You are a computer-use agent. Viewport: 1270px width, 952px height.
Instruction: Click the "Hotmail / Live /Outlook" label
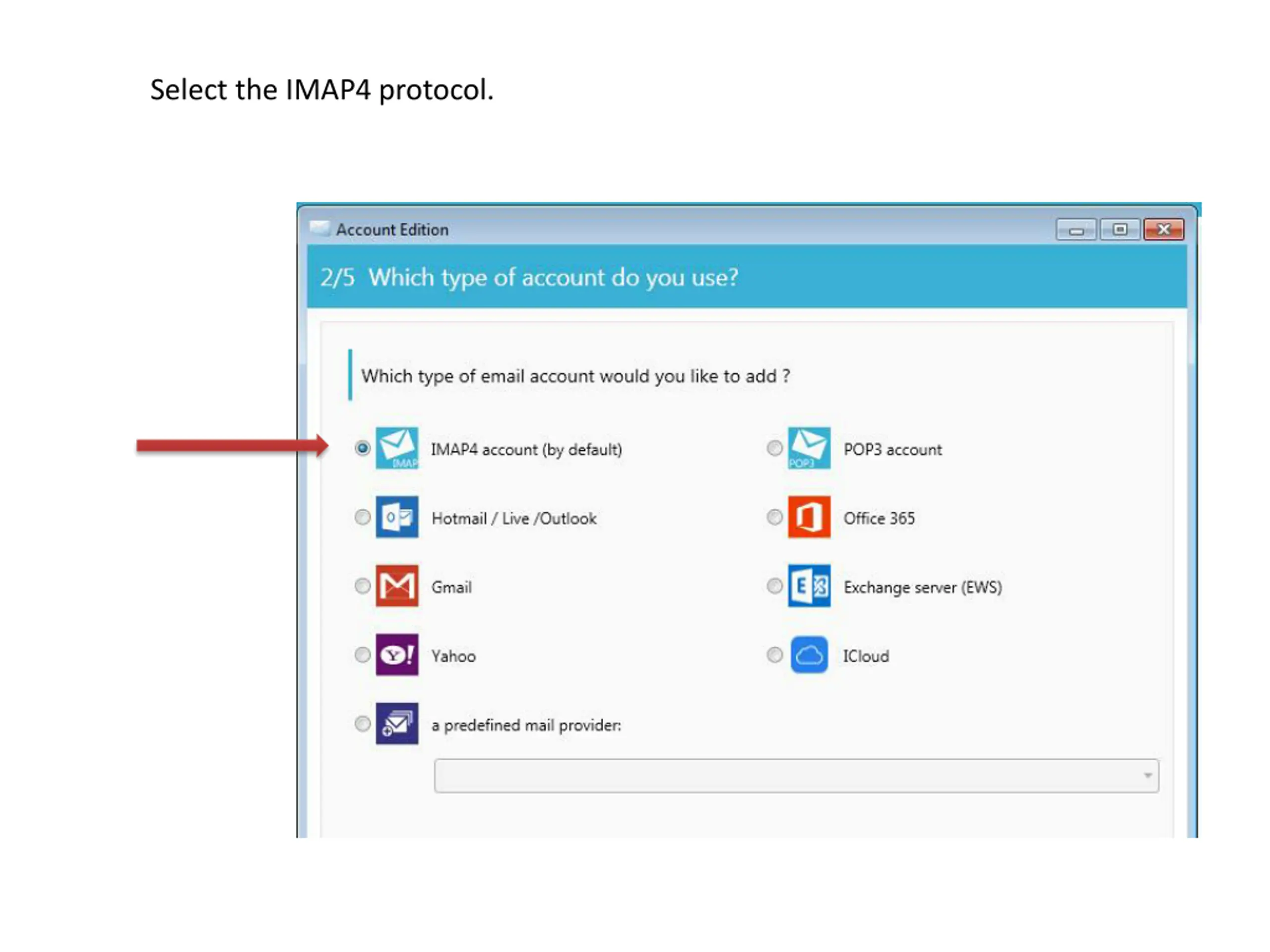coord(514,519)
